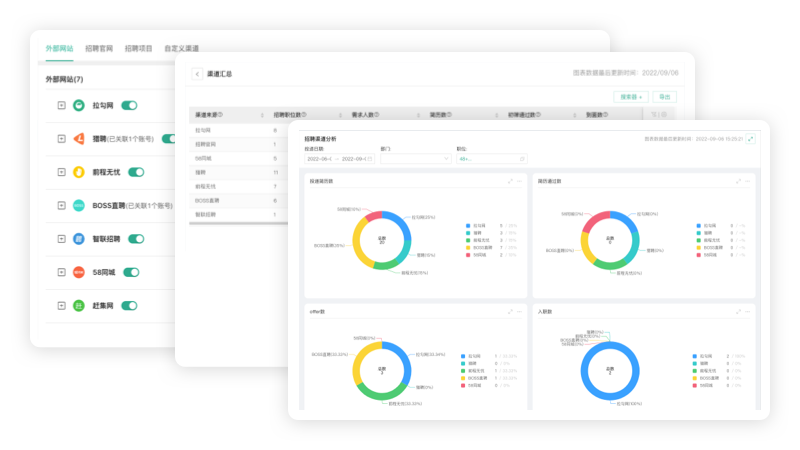This screenshot has width=800, height=450.
Task: Click horizontal scrollbar under 渠道汇总 table
Action: (238, 223)
